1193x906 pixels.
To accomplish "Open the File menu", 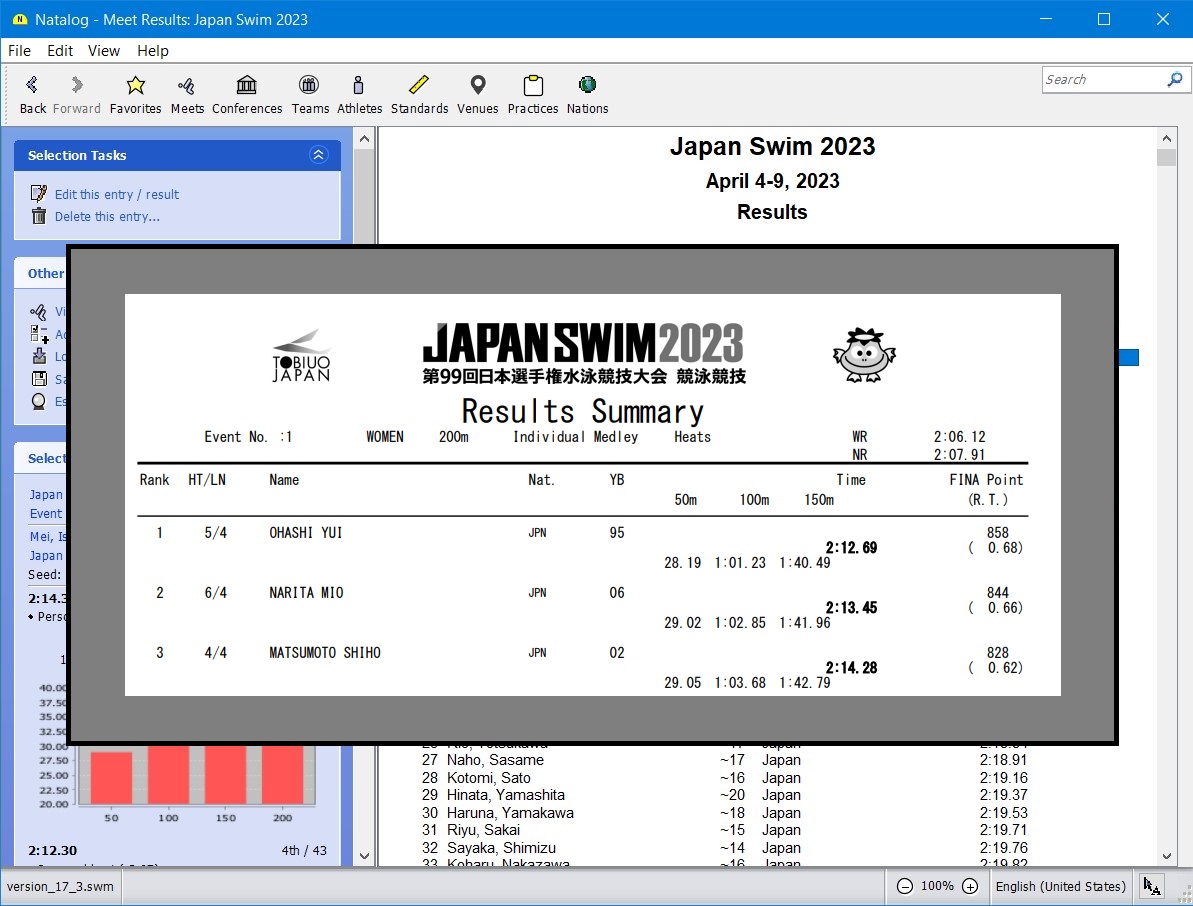I will pos(19,51).
